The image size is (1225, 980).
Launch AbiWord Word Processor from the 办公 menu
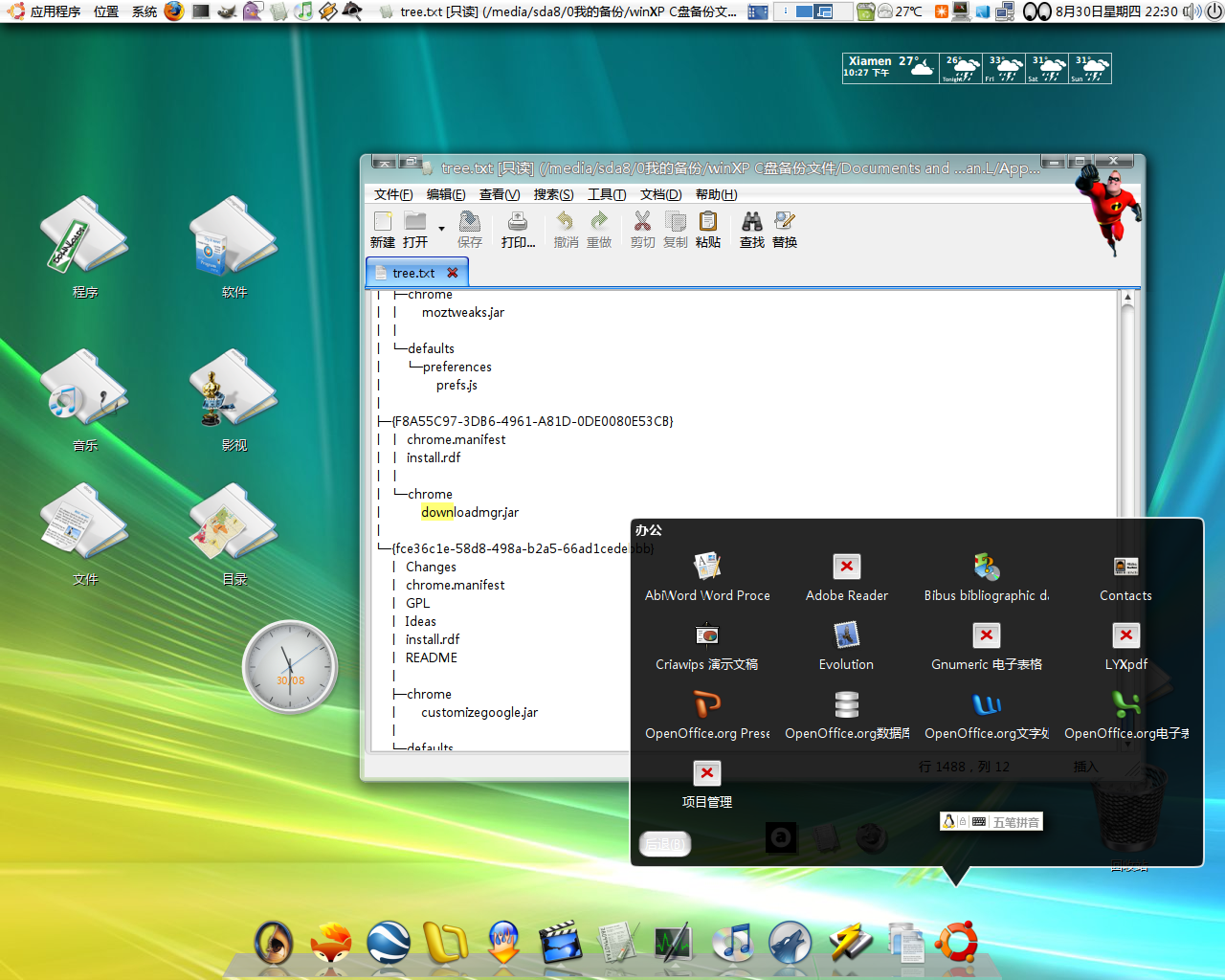[707, 578]
